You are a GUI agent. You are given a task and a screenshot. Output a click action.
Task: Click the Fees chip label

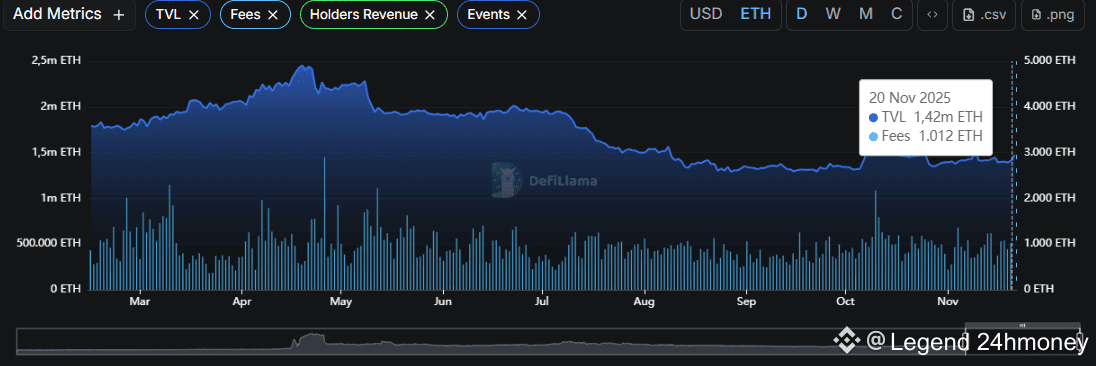(245, 15)
